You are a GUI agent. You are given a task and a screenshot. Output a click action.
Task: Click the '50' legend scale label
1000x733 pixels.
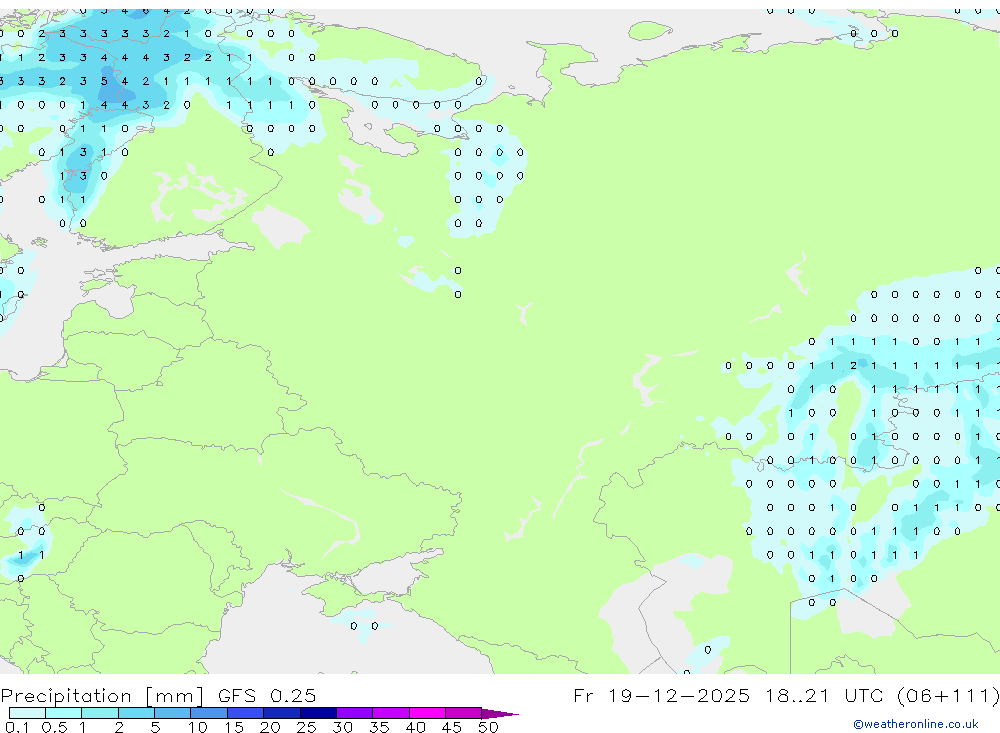pyautogui.click(x=488, y=727)
